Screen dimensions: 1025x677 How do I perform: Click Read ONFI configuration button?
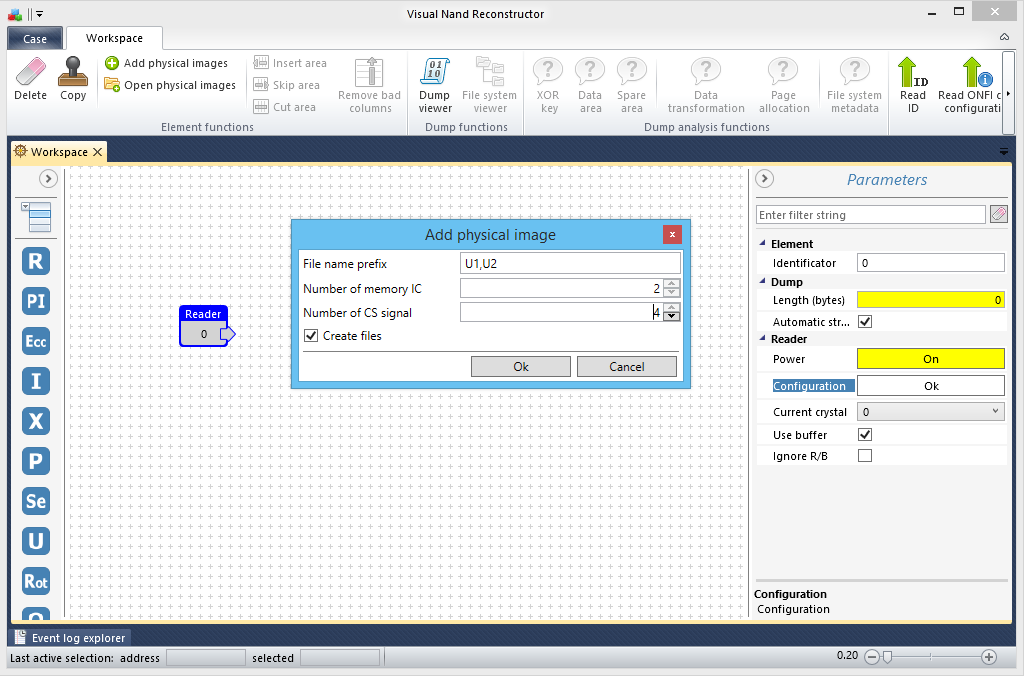[969, 85]
